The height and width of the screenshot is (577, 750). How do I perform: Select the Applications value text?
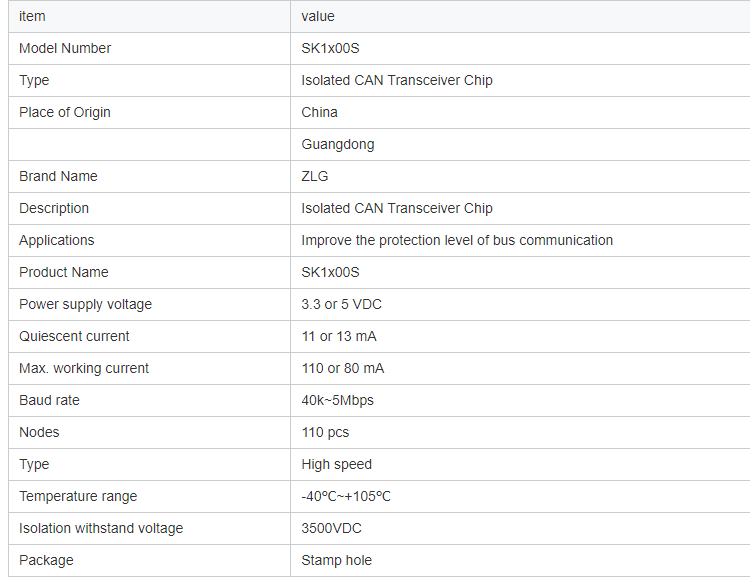click(457, 240)
